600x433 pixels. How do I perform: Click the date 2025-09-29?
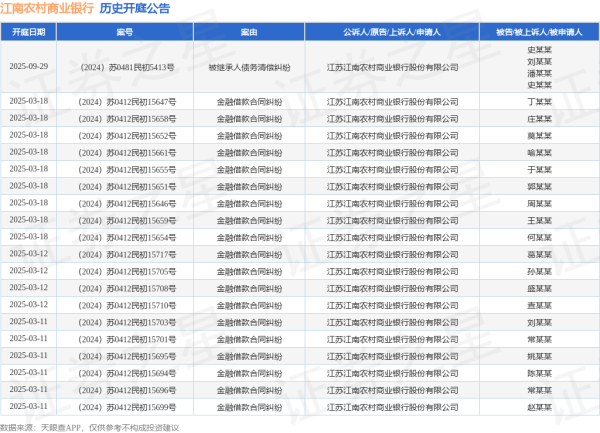pos(29,67)
